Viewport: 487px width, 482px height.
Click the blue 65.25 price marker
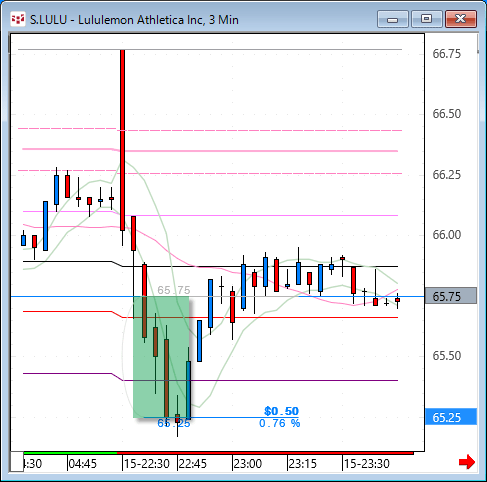tap(451, 417)
